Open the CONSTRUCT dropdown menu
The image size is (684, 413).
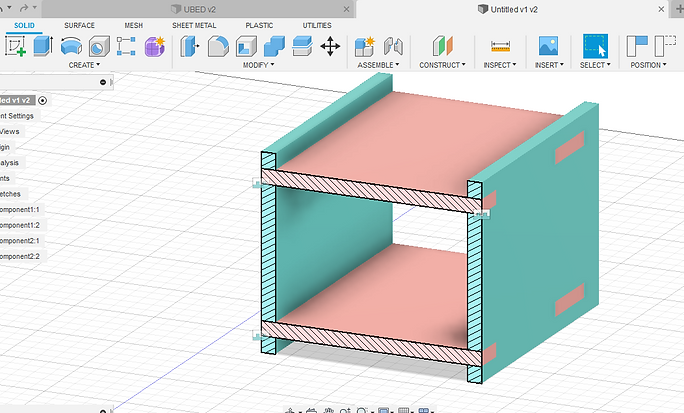click(442, 65)
